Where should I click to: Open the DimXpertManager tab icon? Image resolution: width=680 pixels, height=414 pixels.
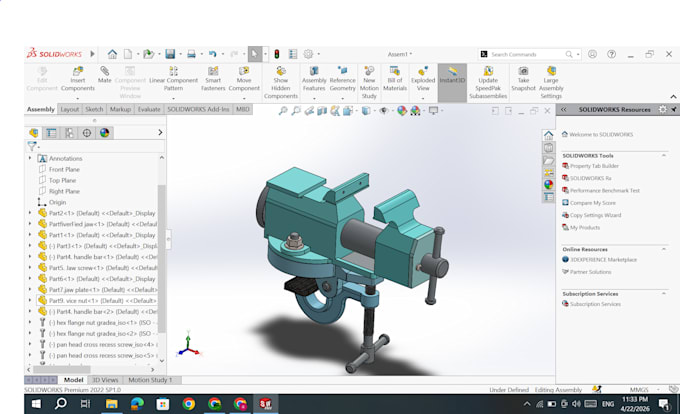pos(87,133)
